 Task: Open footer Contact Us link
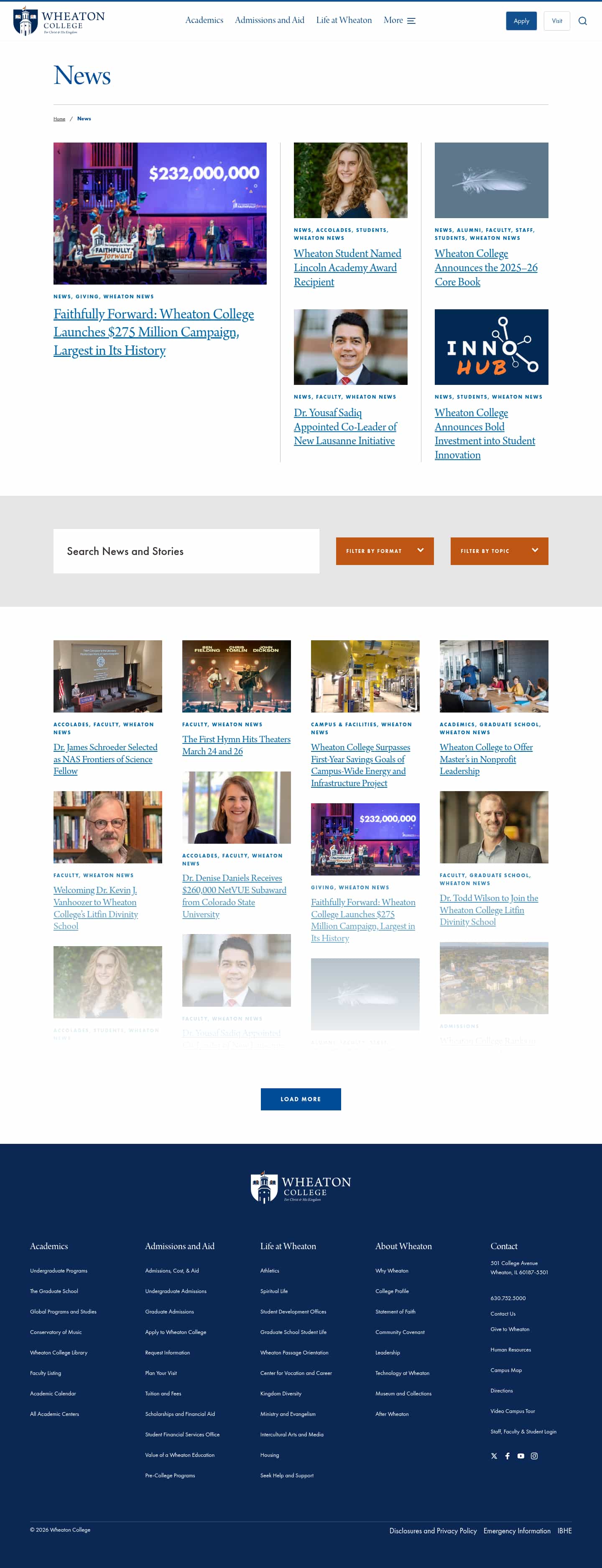[x=503, y=1313]
